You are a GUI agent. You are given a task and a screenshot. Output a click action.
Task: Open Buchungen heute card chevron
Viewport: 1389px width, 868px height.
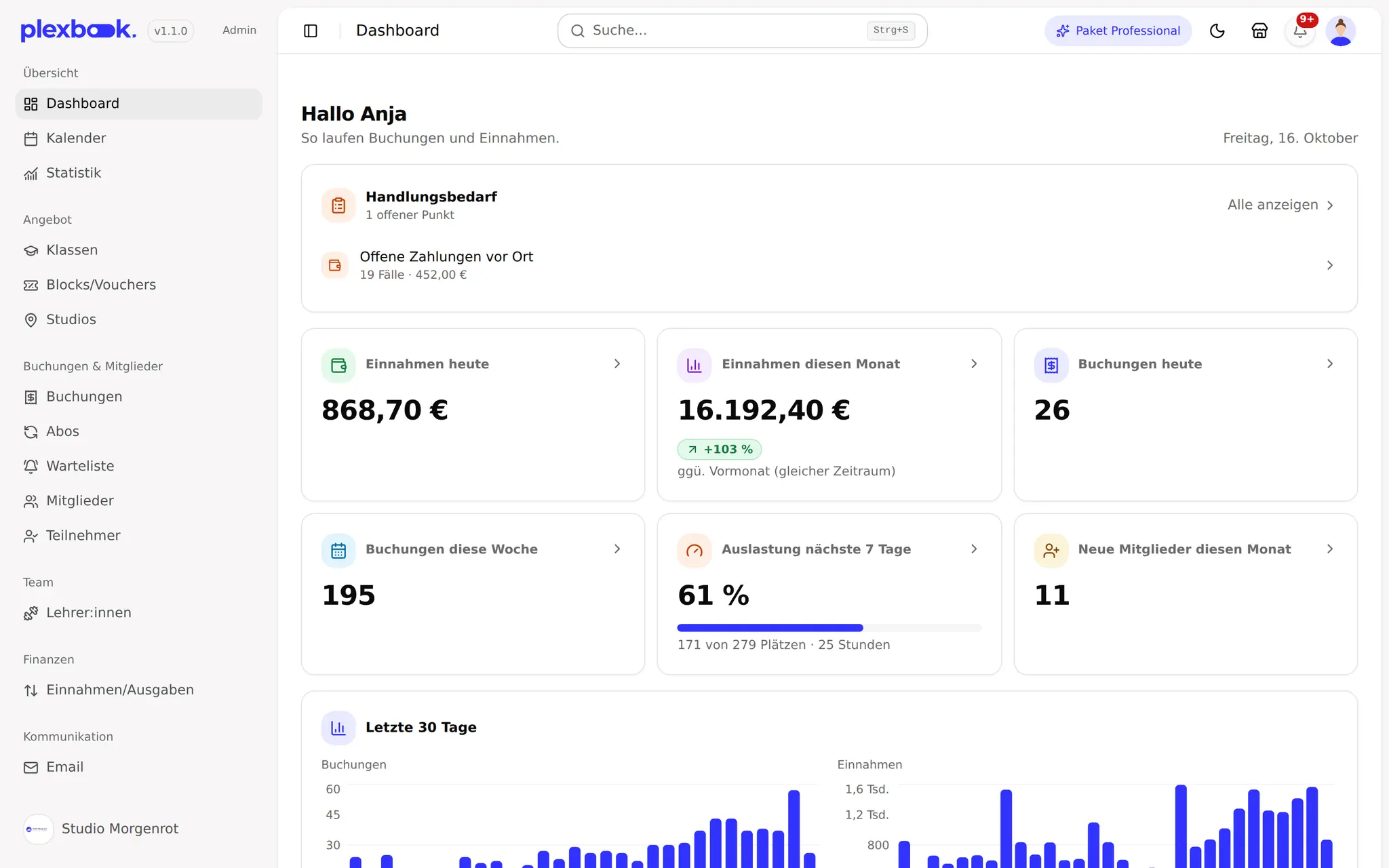coord(1330,364)
